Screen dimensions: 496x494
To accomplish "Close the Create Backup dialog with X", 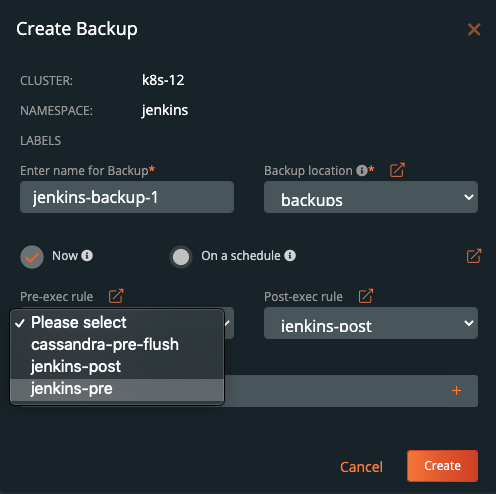I will pyautogui.click(x=474, y=29).
